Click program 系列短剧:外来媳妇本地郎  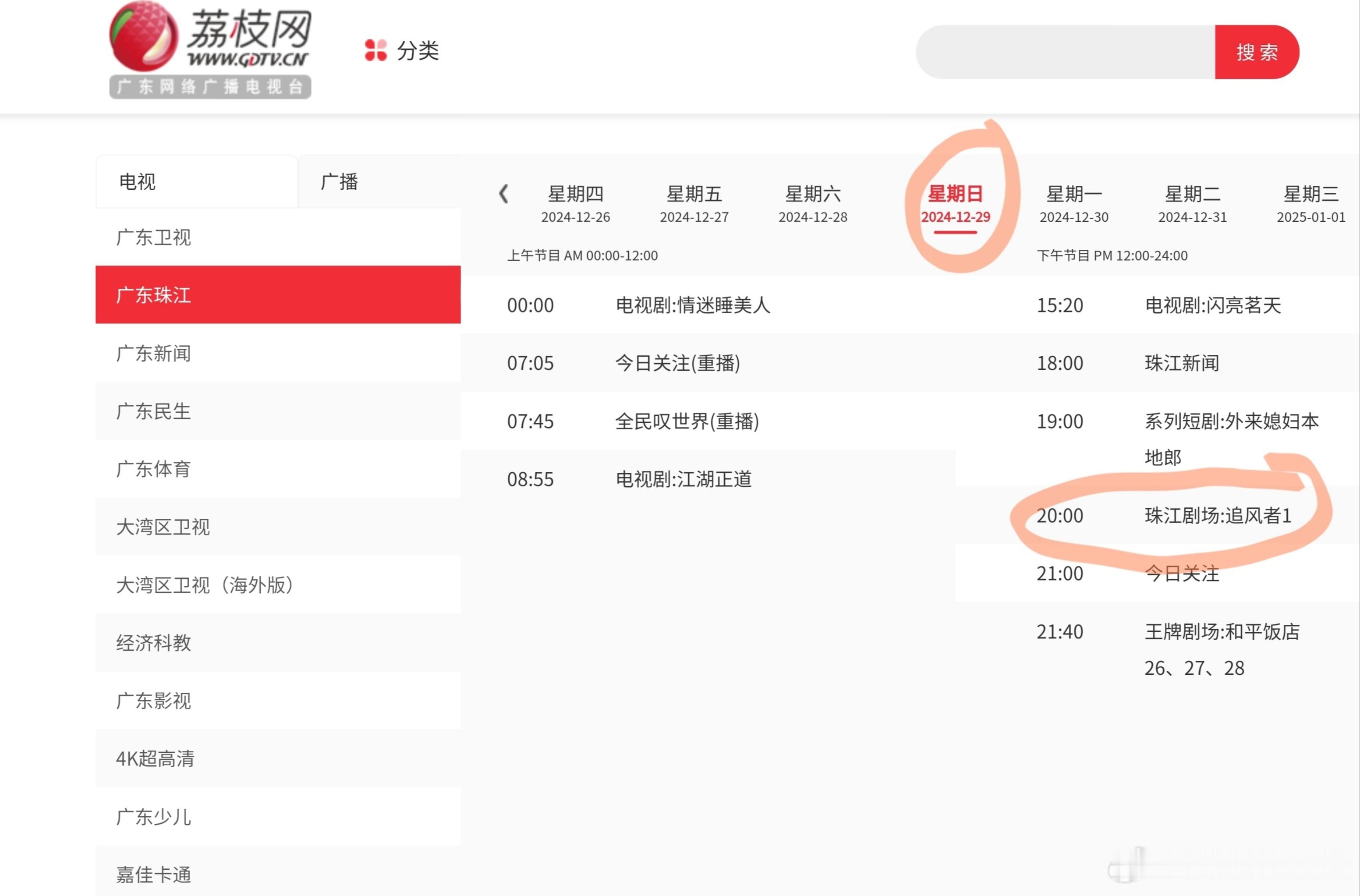(x=1232, y=439)
